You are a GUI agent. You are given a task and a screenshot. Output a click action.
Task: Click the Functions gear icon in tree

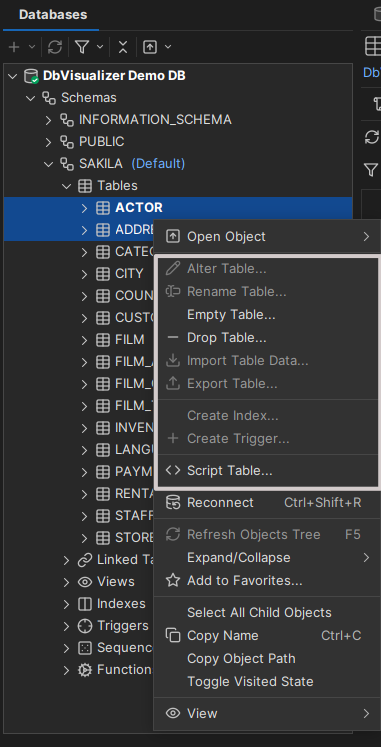click(x=84, y=670)
